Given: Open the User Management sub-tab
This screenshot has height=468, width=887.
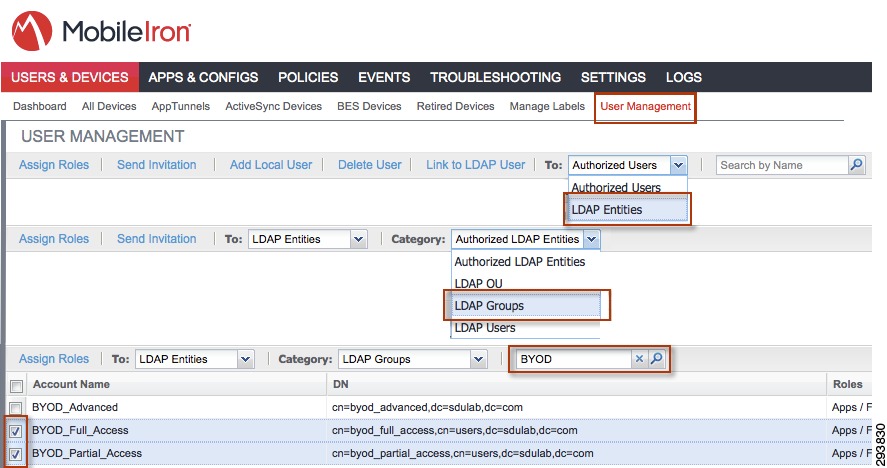Looking at the screenshot, I should tap(645, 106).
